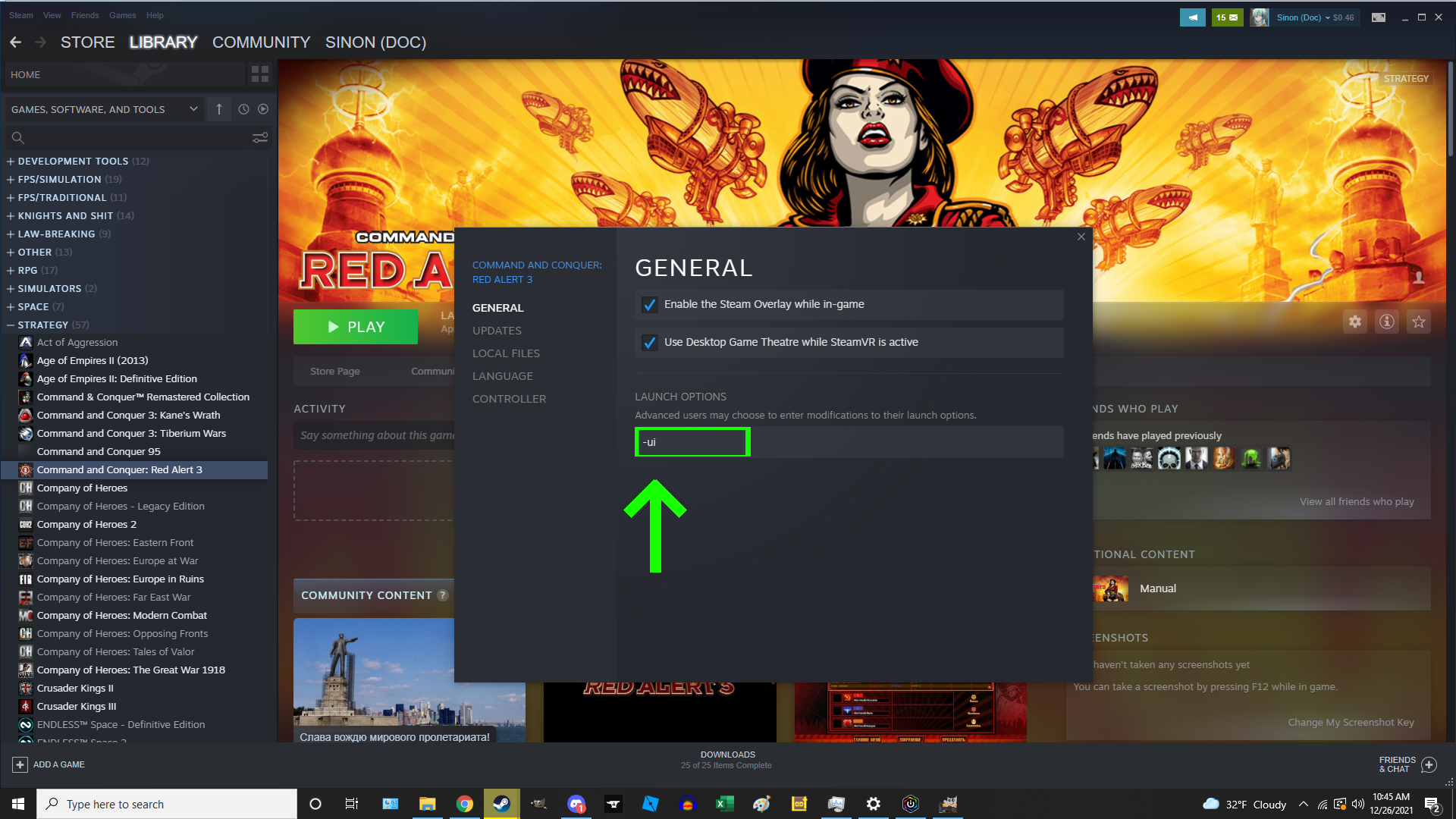1456x819 pixels.
Task: Switch to the Local Files tab
Action: click(x=506, y=353)
